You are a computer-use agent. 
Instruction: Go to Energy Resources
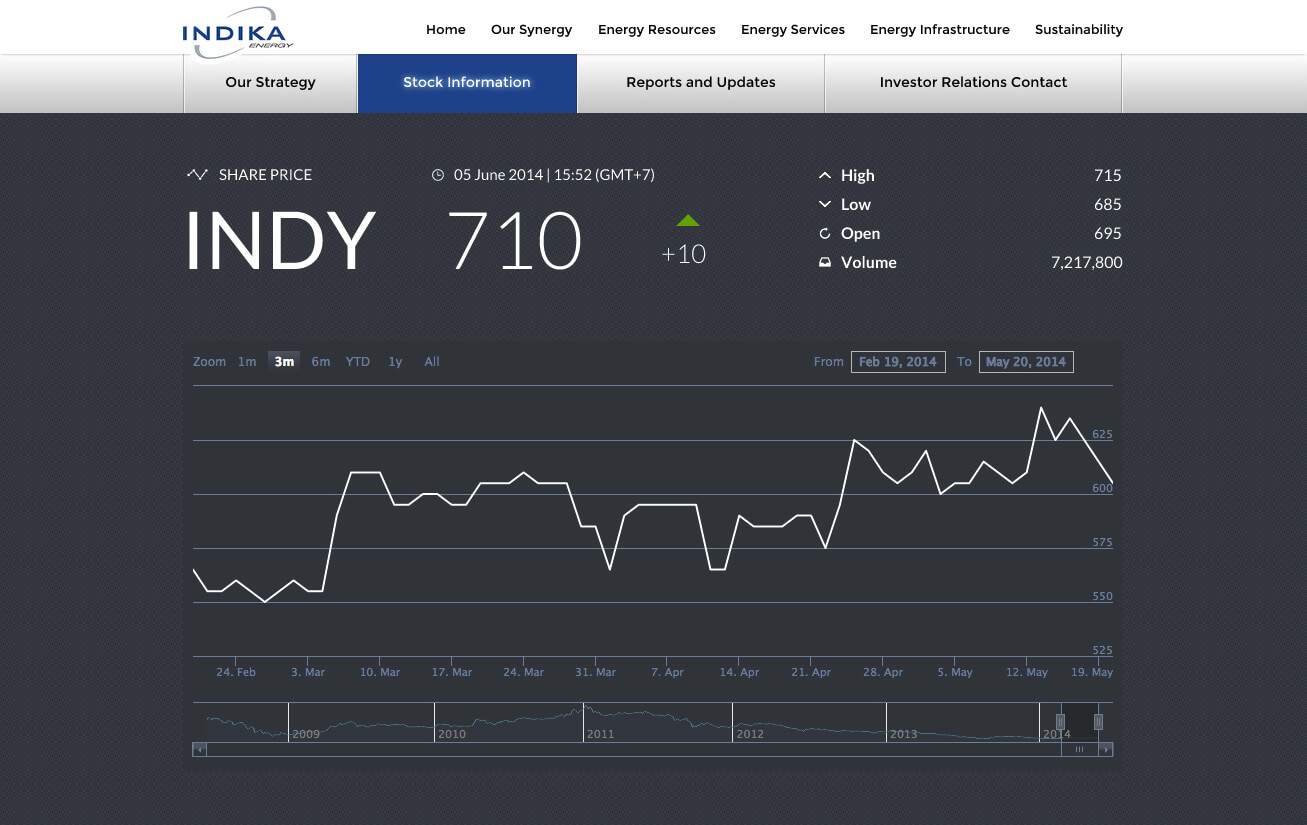tap(657, 30)
